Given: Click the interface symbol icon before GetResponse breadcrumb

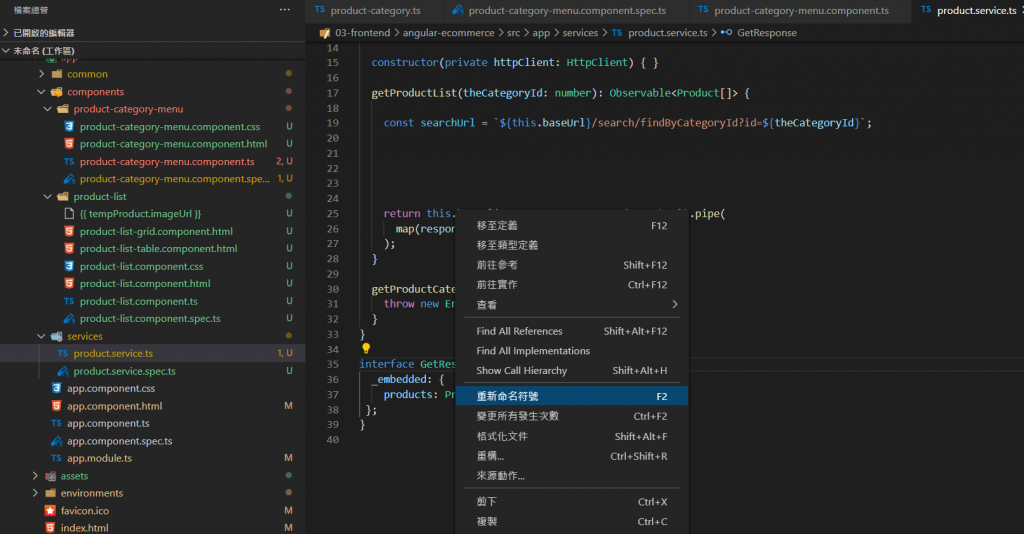Looking at the screenshot, I should click(726, 33).
